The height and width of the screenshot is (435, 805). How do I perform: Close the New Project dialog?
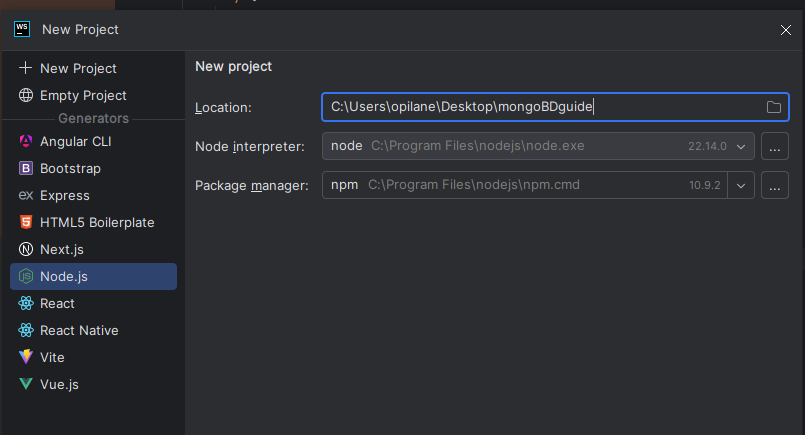(x=786, y=30)
